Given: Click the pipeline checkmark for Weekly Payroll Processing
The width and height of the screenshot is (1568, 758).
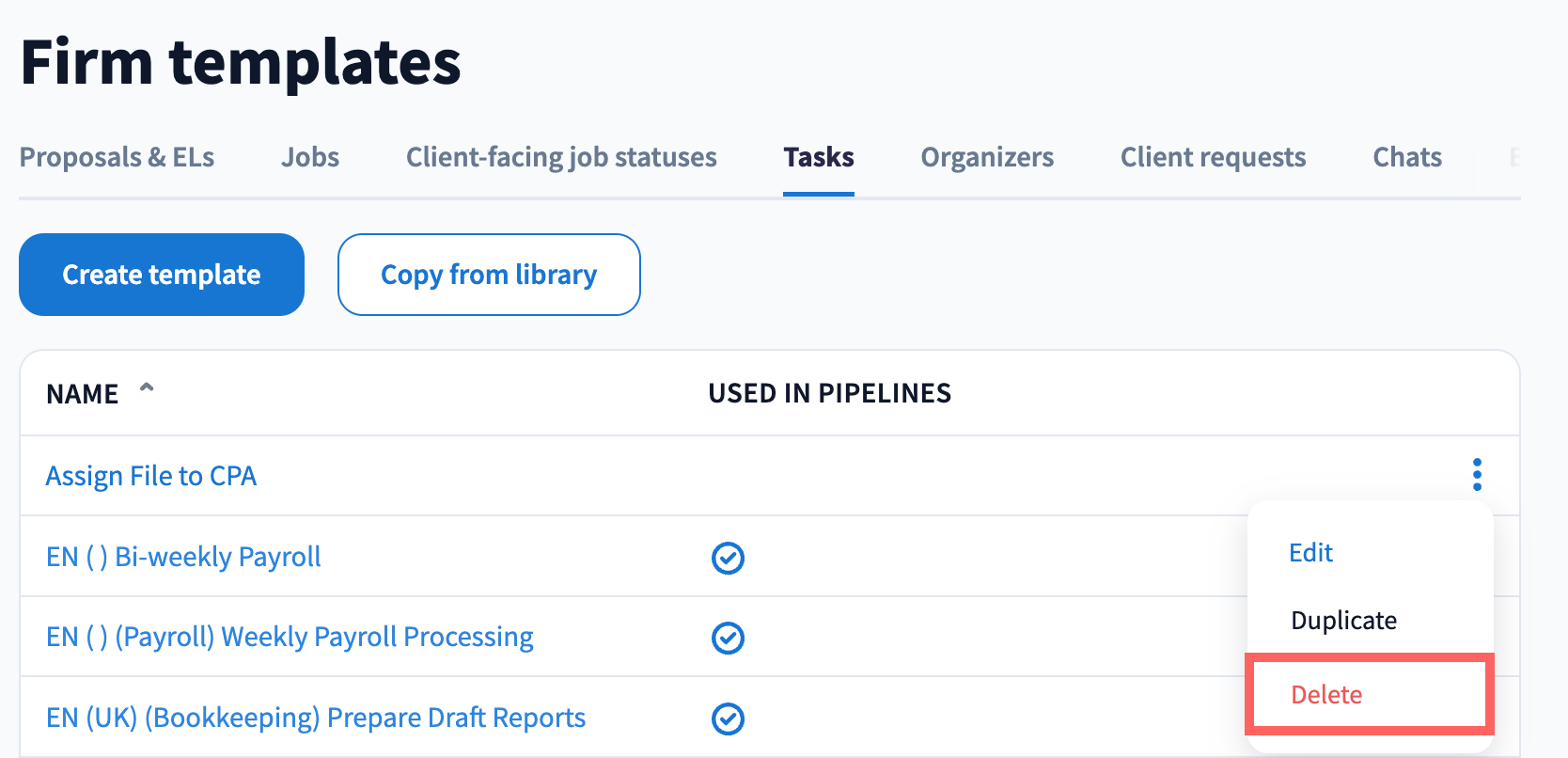Looking at the screenshot, I should tap(728, 638).
